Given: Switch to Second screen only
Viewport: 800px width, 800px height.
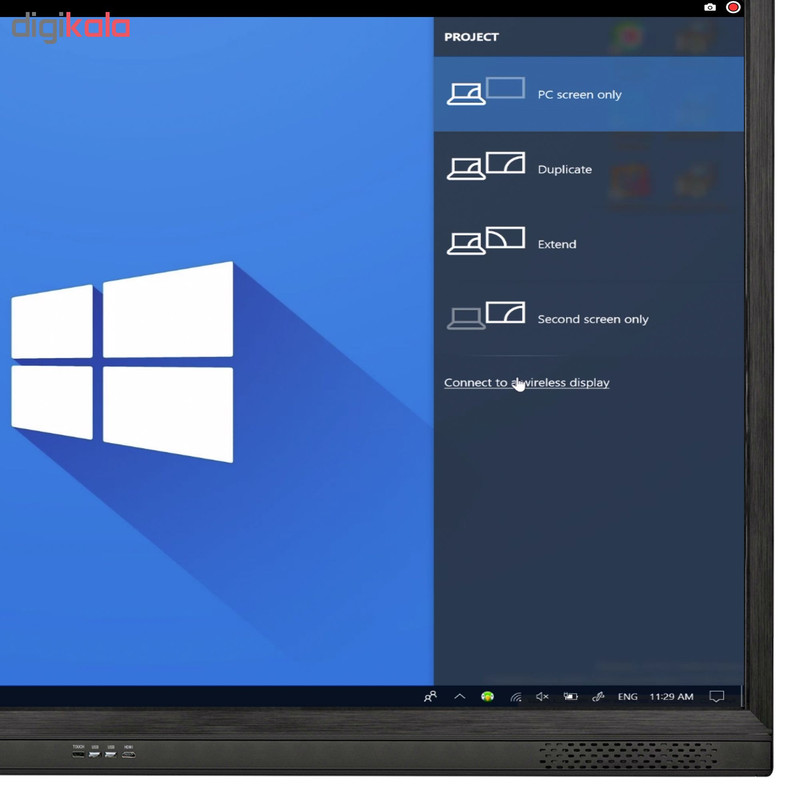Looking at the screenshot, I should 589,319.
